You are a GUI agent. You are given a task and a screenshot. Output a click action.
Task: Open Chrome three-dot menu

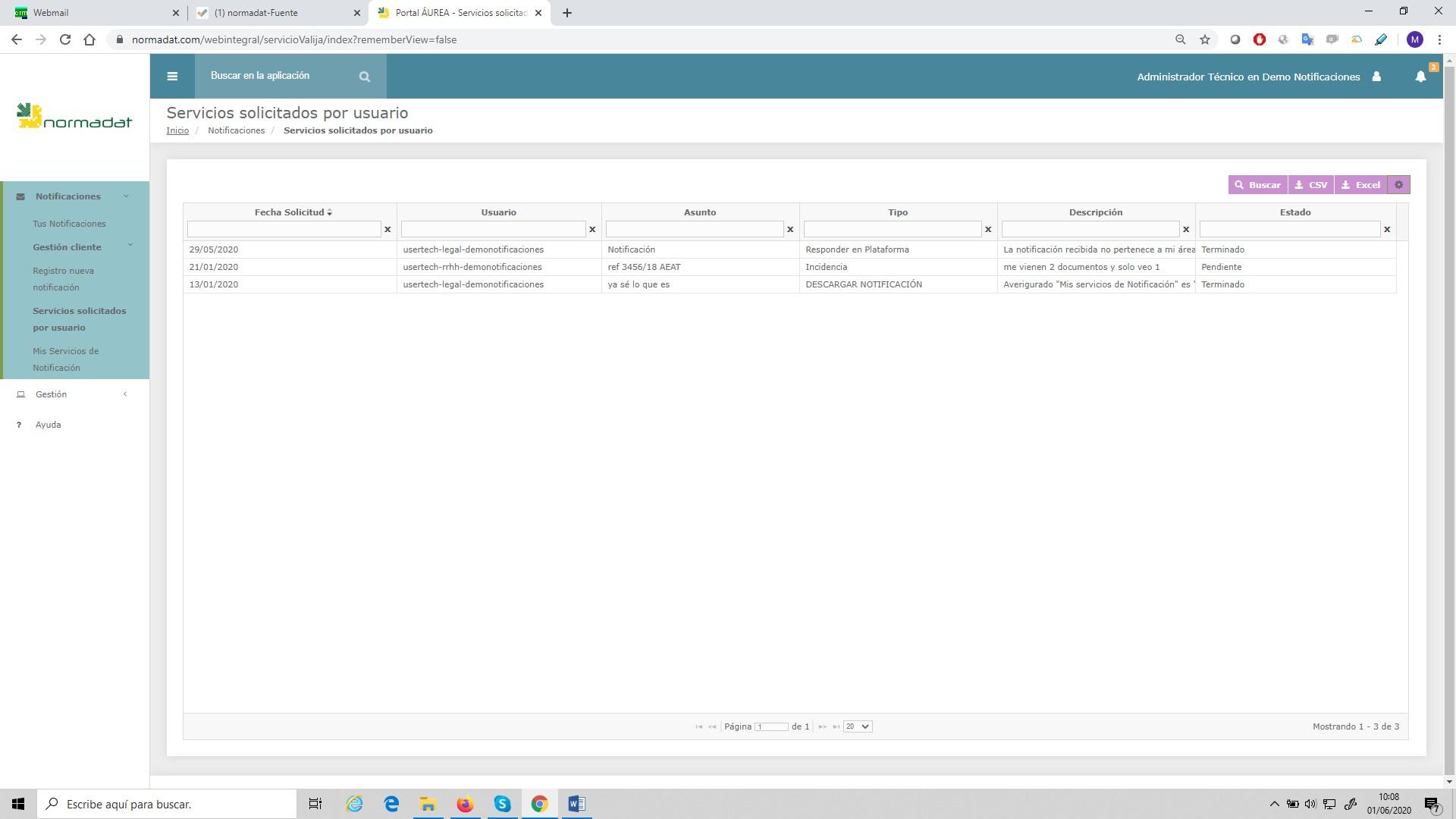point(1439,39)
